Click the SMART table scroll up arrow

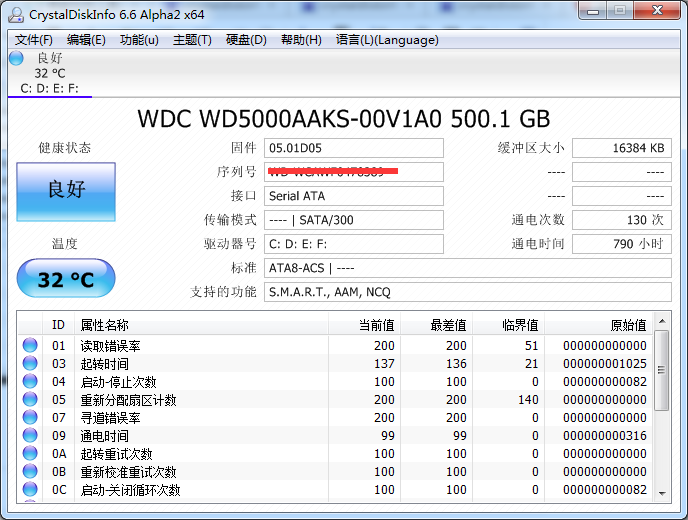point(662,321)
